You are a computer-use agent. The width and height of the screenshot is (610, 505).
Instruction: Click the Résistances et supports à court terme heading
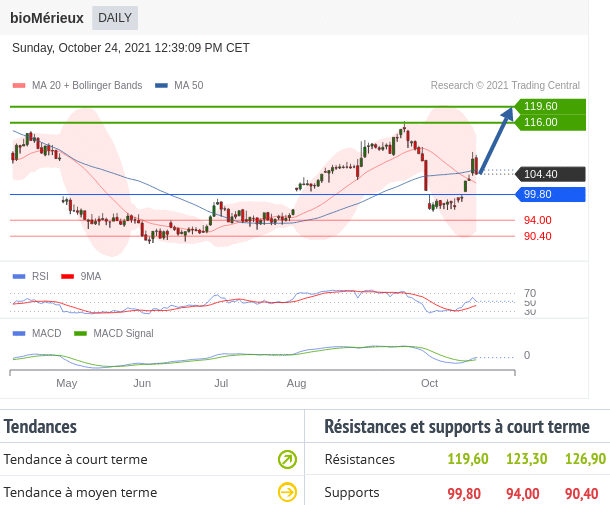click(x=457, y=426)
